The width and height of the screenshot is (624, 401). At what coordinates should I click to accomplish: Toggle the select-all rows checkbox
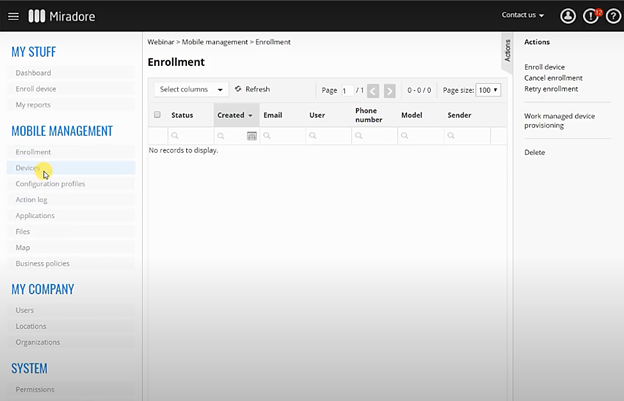157,115
